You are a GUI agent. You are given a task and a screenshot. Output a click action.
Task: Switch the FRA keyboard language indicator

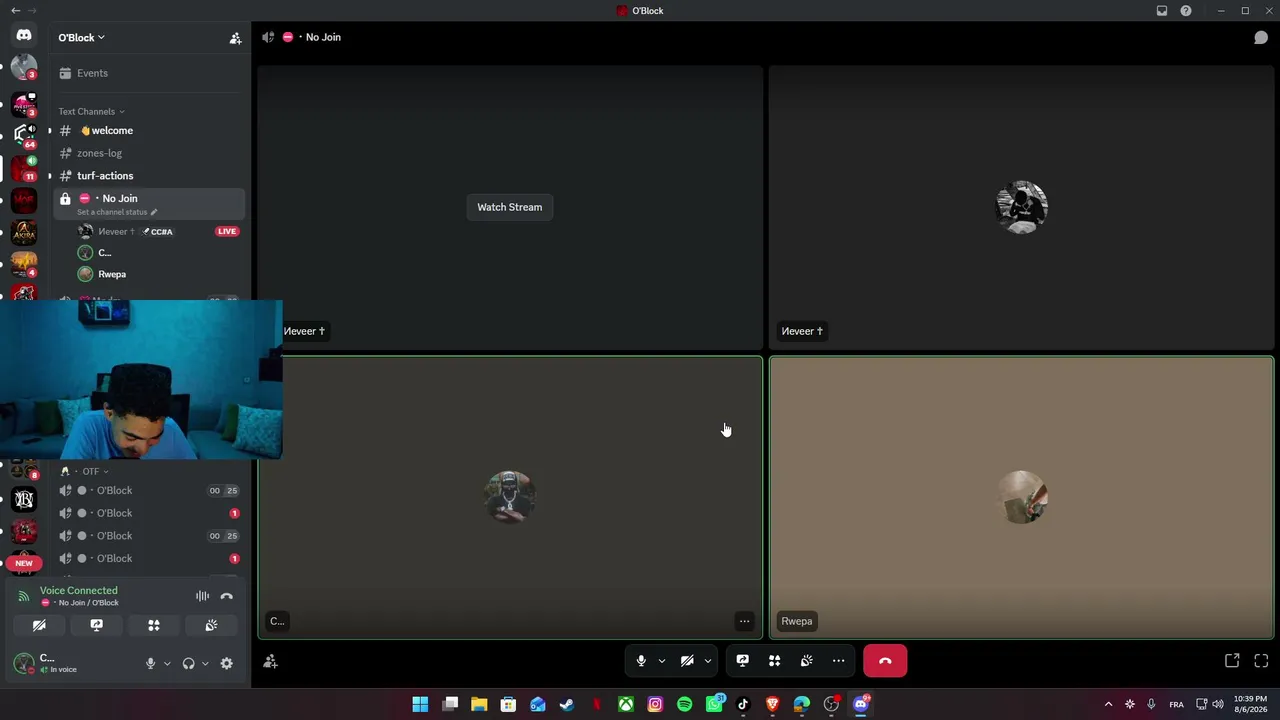tap(1177, 705)
